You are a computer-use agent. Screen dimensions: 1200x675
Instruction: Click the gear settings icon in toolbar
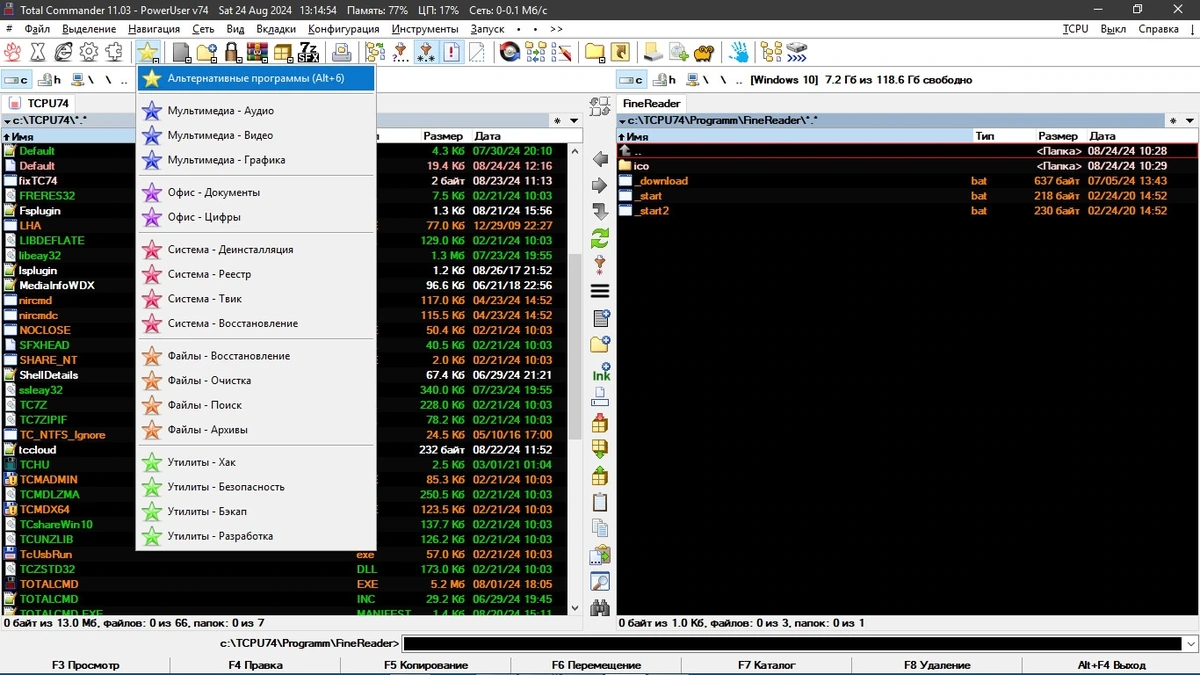pyautogui.click(x=89, y=51)
